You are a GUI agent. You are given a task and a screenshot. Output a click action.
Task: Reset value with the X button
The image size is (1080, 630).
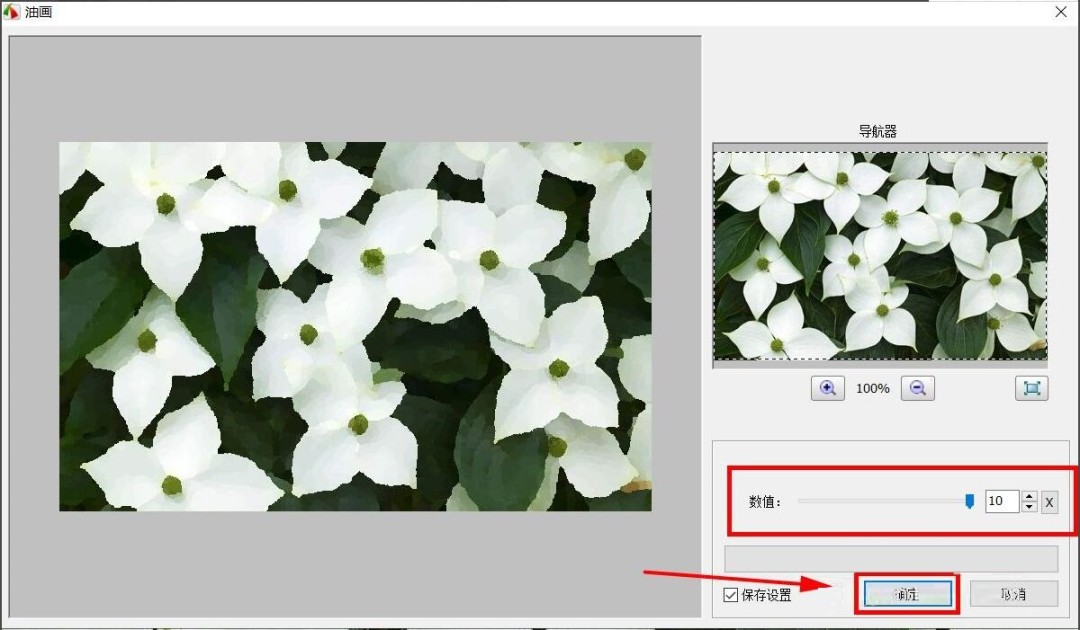pyautogui.click(x=1049, y=502)
